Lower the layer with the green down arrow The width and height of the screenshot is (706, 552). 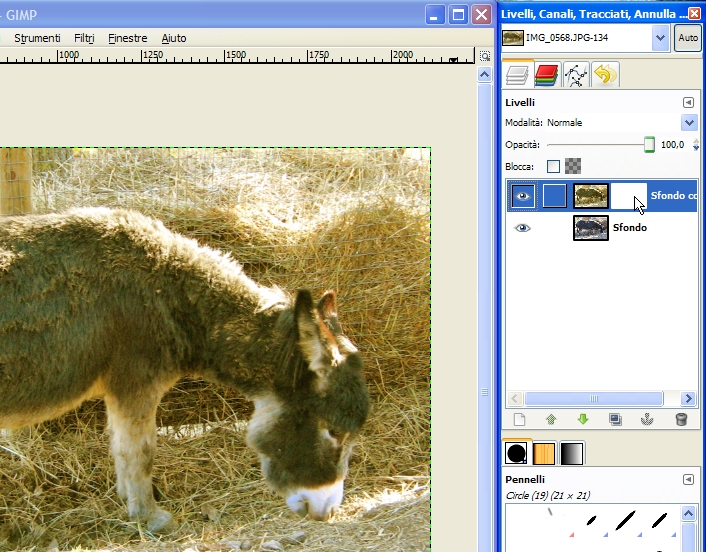point(583,420)
